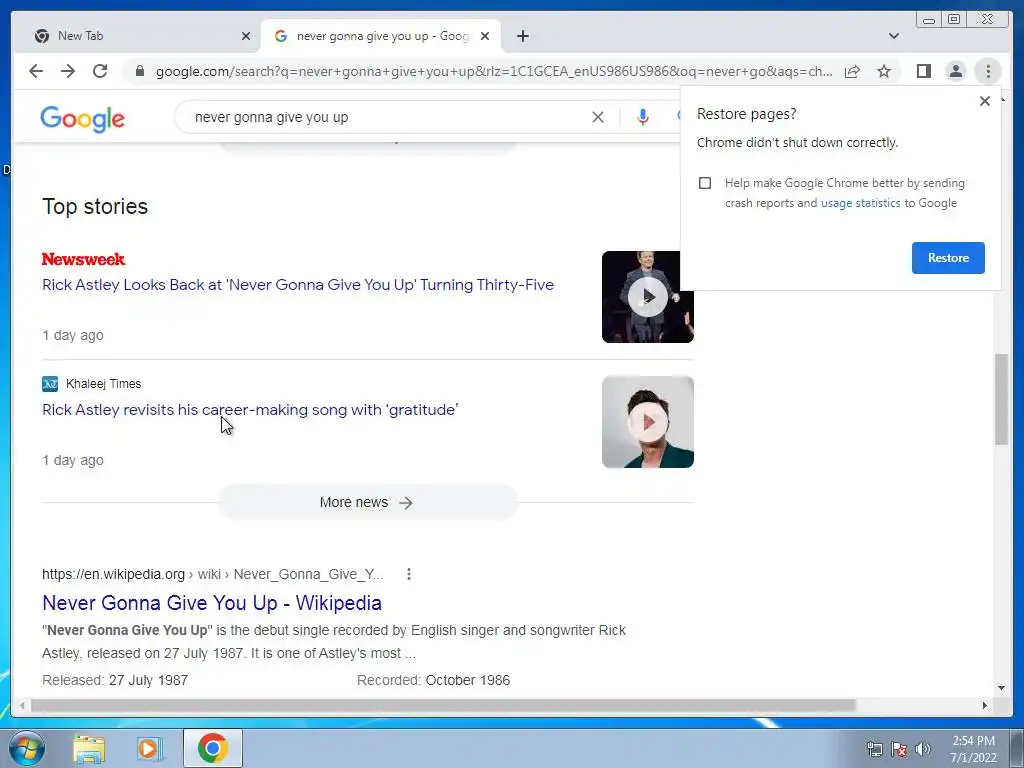Click the Top stories heading
Screen dimensions: 1024x768
(95, 206)
